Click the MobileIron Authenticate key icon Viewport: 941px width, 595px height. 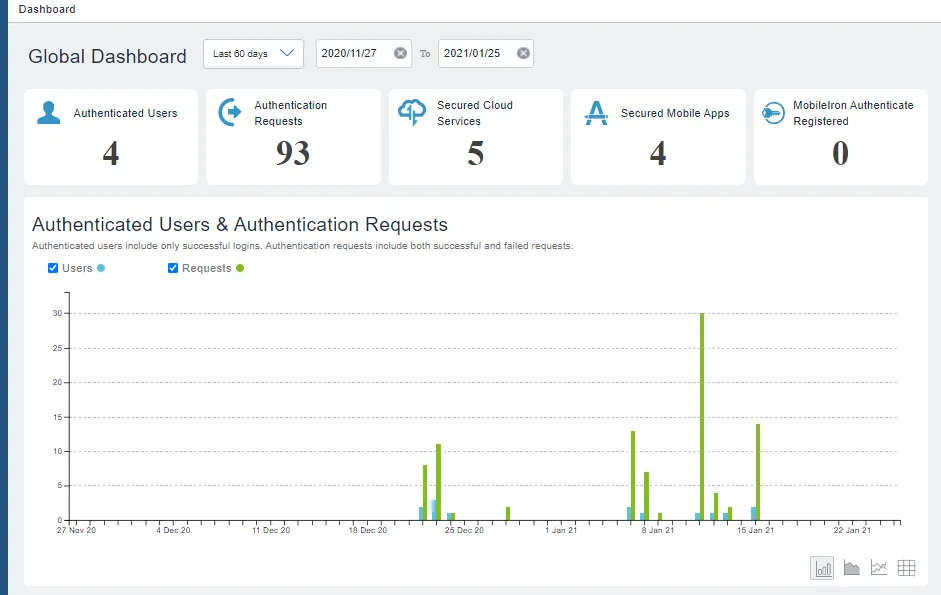click(773, 113)
